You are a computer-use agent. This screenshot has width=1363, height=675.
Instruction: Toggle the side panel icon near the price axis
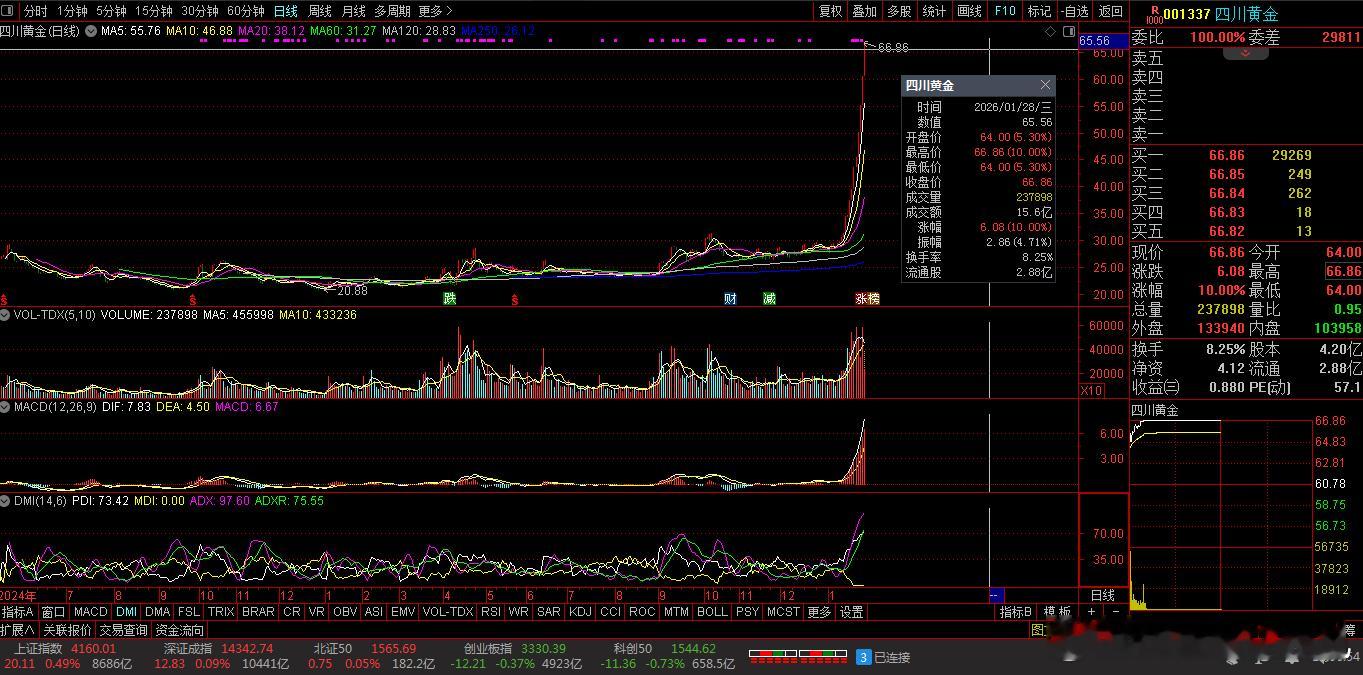point(1067,32)
